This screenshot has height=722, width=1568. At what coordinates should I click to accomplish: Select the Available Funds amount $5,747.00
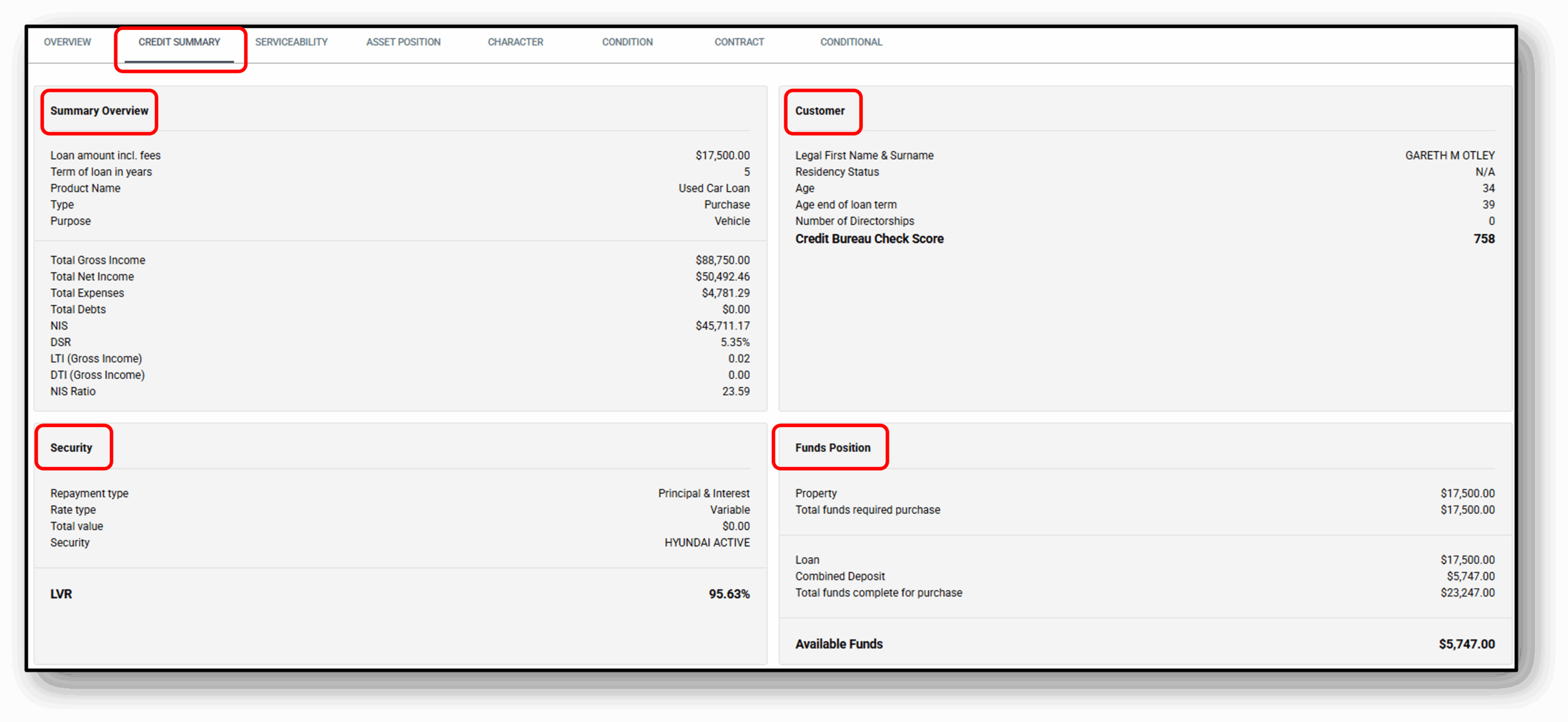coord(1467,644)
